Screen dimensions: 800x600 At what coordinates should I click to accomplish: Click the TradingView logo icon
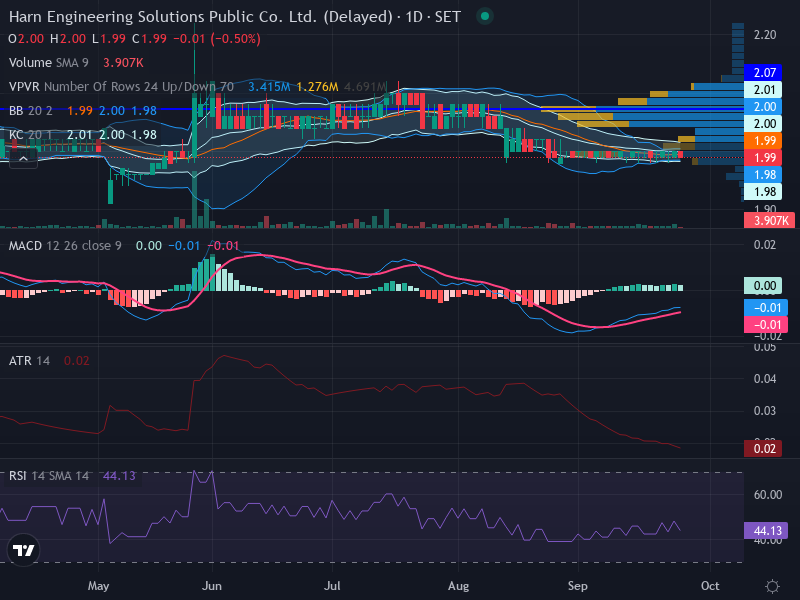[x=23, y=550]
